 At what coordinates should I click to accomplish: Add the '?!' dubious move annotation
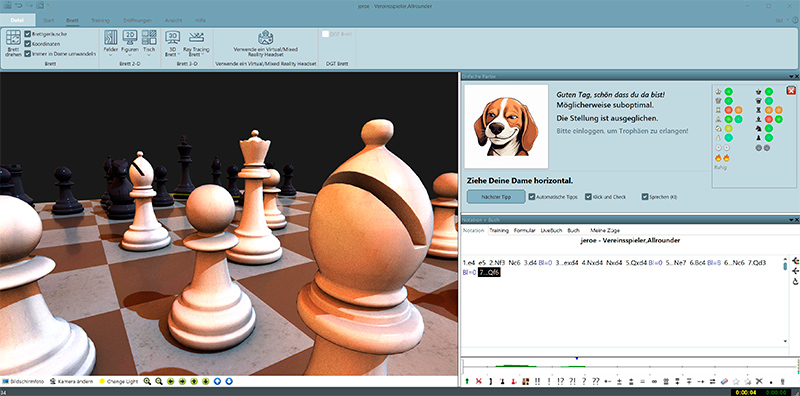point(572,381)
